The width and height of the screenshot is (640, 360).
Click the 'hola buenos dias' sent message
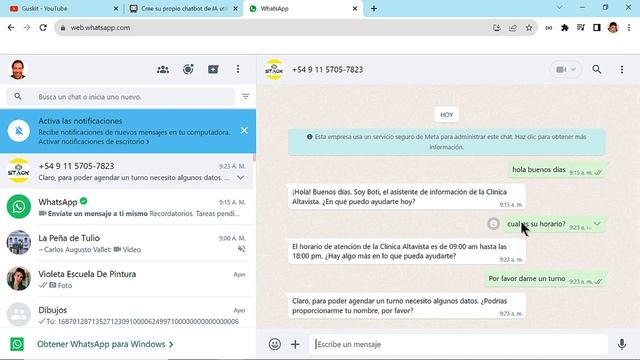pos(557,170)
